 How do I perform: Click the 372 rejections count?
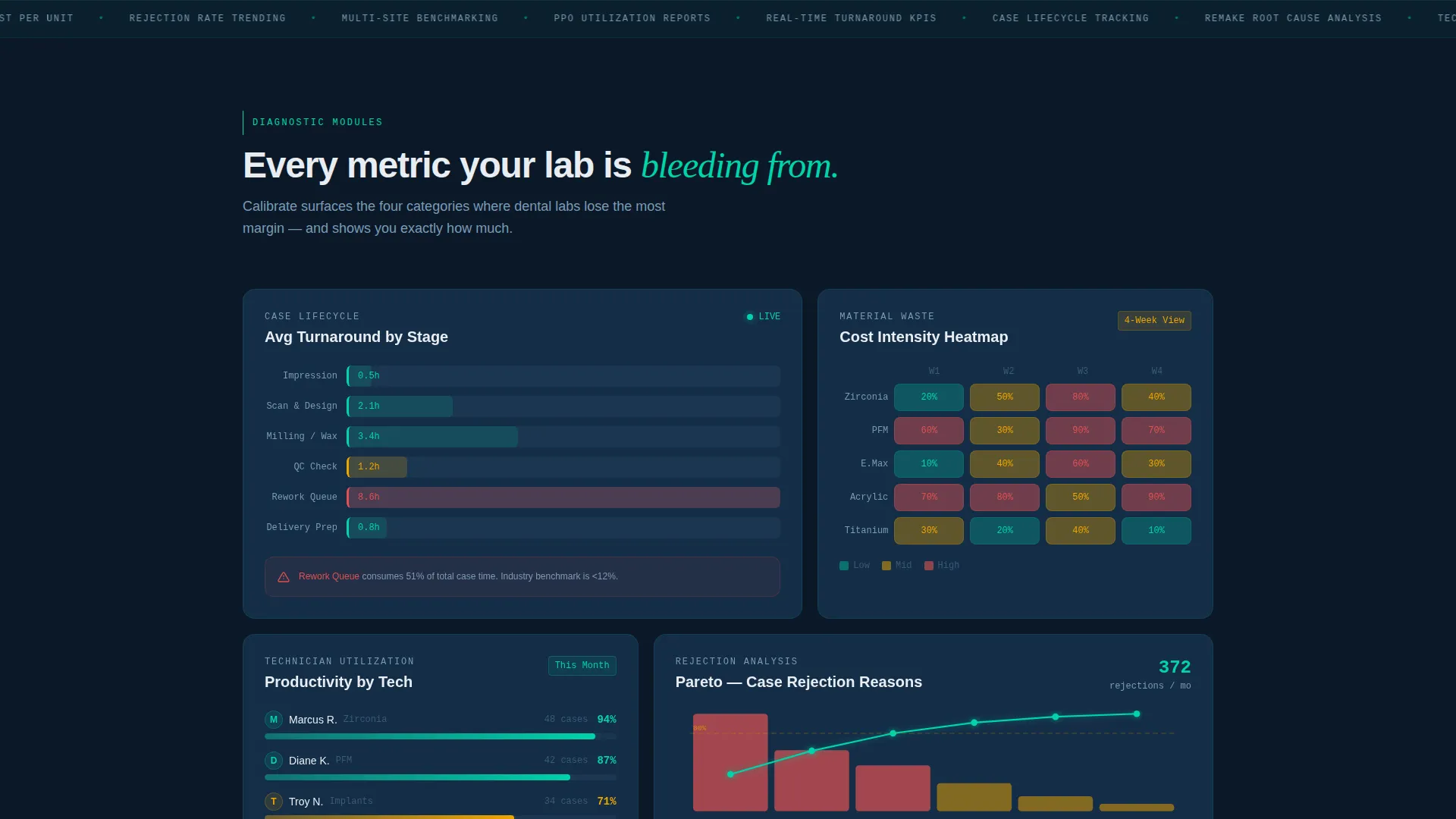coord(1175,667)
